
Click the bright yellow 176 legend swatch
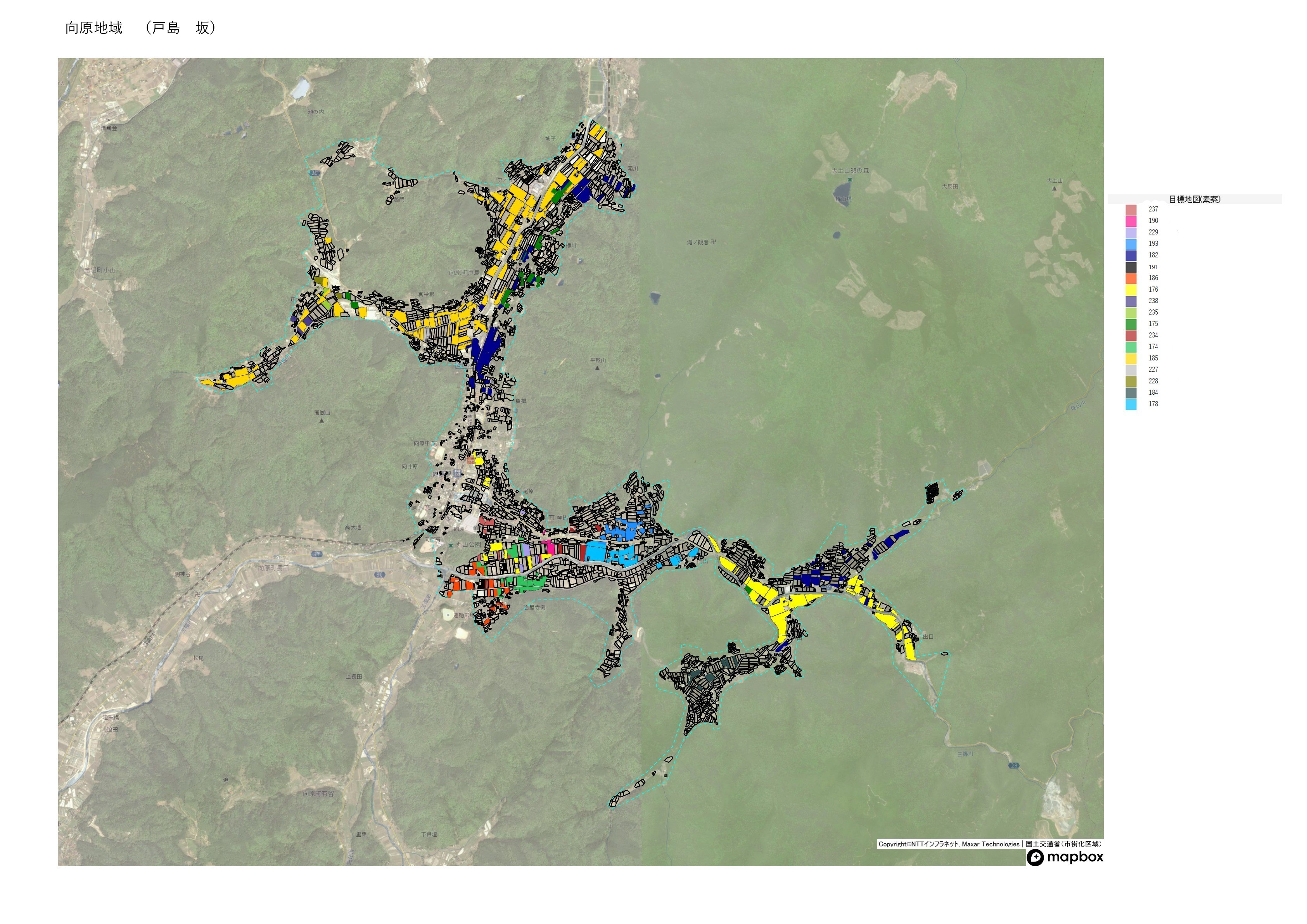[1131, 290]
